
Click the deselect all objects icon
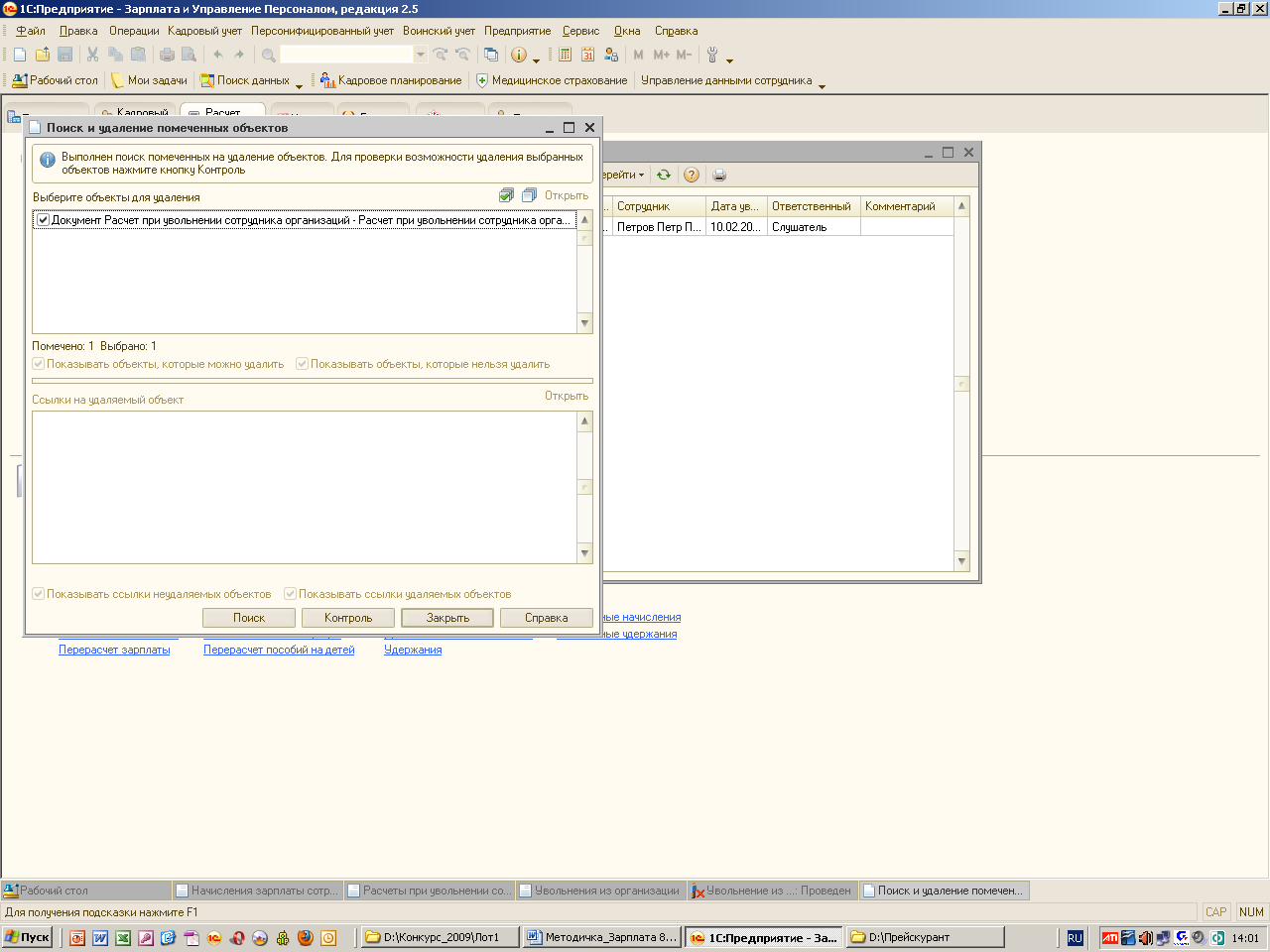click(x=529, y=195)
